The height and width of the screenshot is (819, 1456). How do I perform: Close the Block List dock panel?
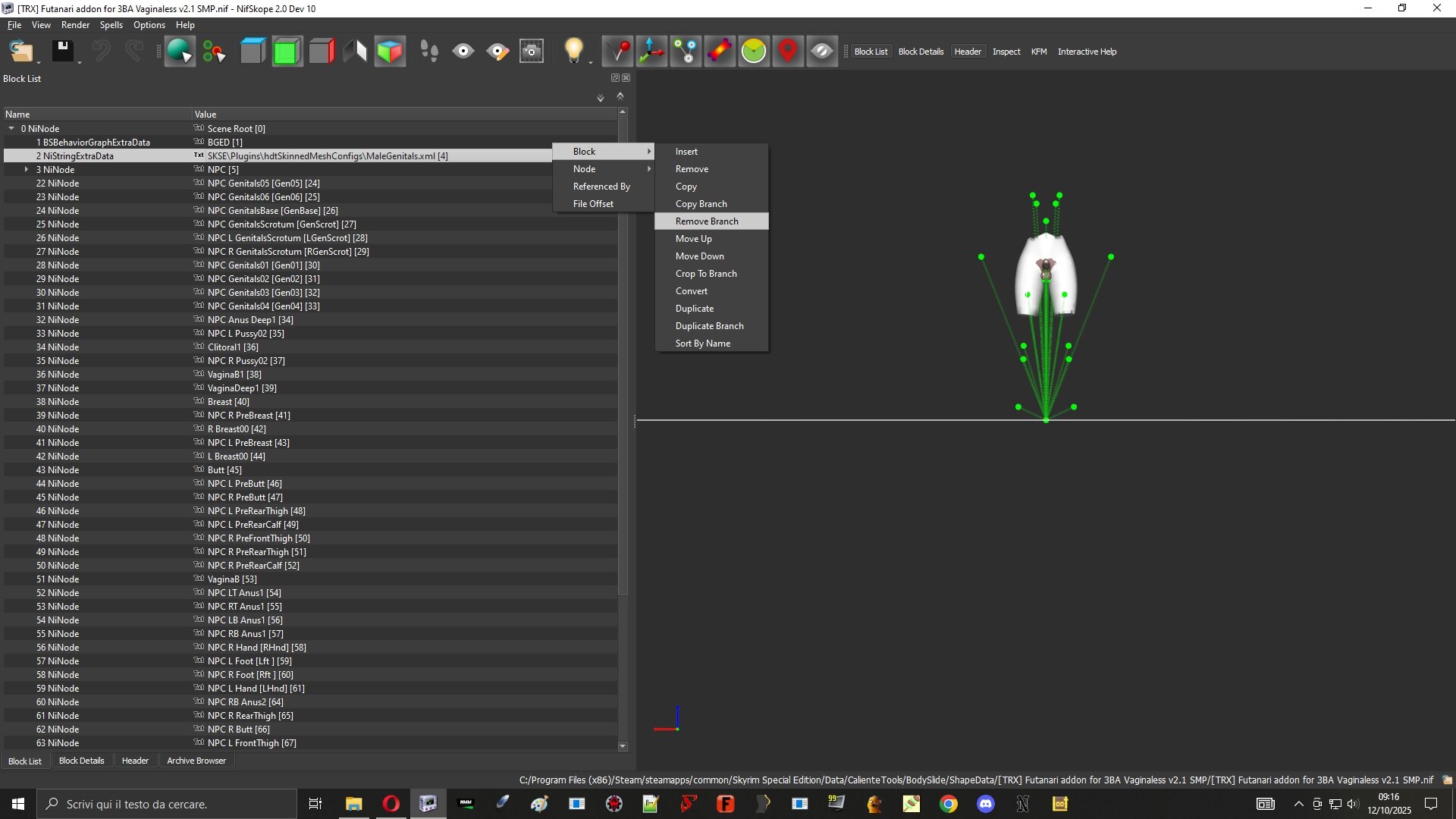[626, 78]
